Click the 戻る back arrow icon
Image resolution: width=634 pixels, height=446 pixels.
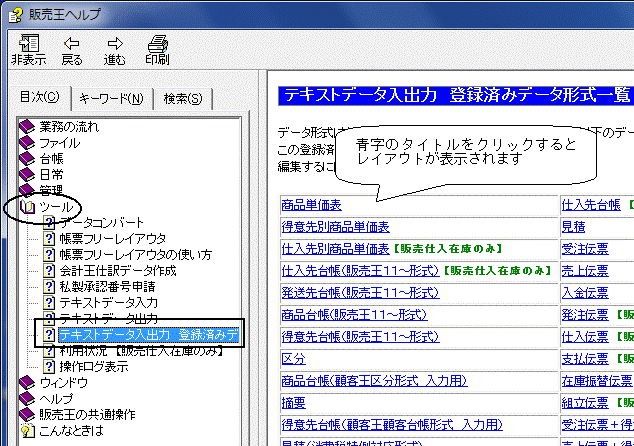[x=72, y=43]
